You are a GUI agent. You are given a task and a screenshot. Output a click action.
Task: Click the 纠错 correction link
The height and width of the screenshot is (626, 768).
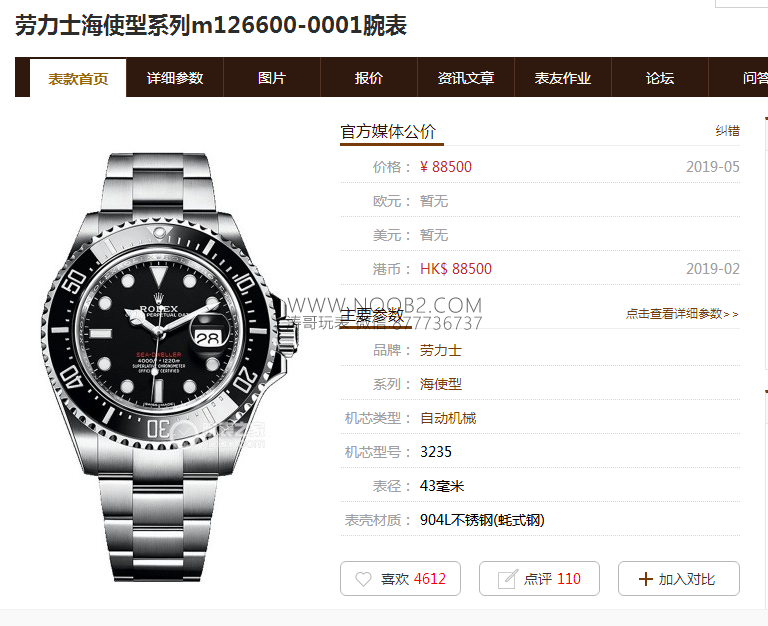pyautogui.click(x=727, y=131)
